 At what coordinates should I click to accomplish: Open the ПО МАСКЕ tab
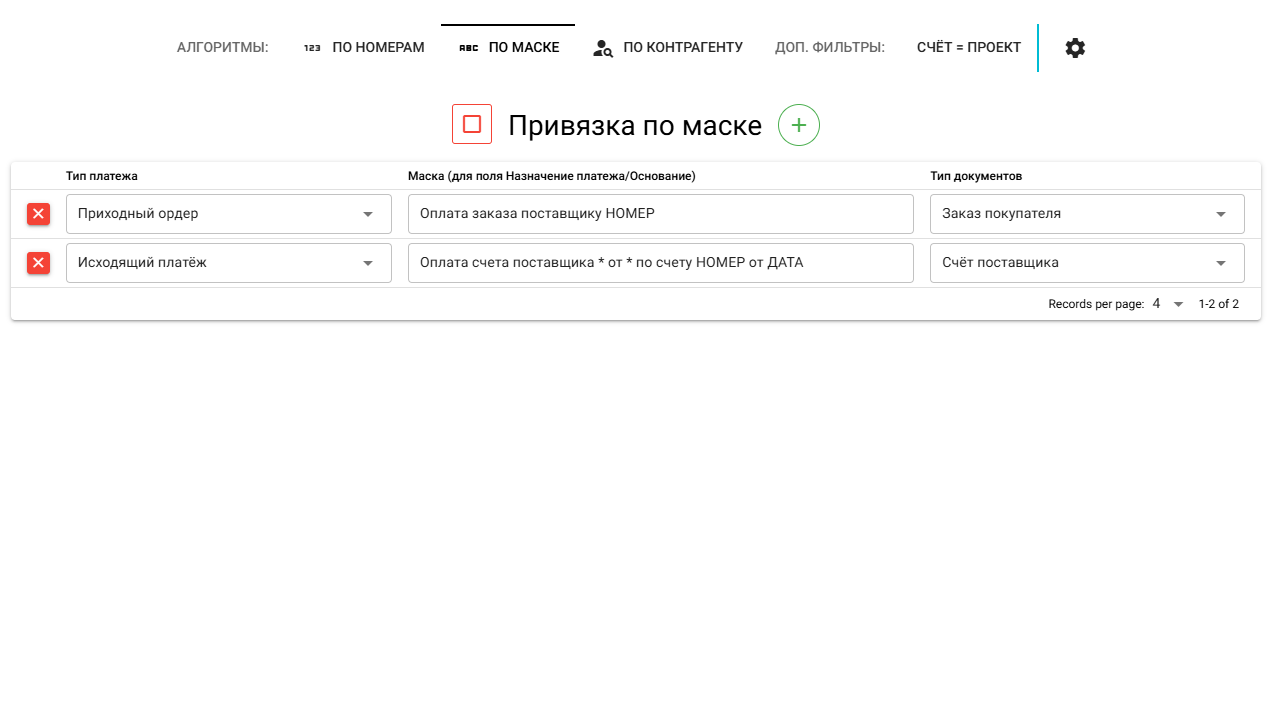tap(508, 47)
